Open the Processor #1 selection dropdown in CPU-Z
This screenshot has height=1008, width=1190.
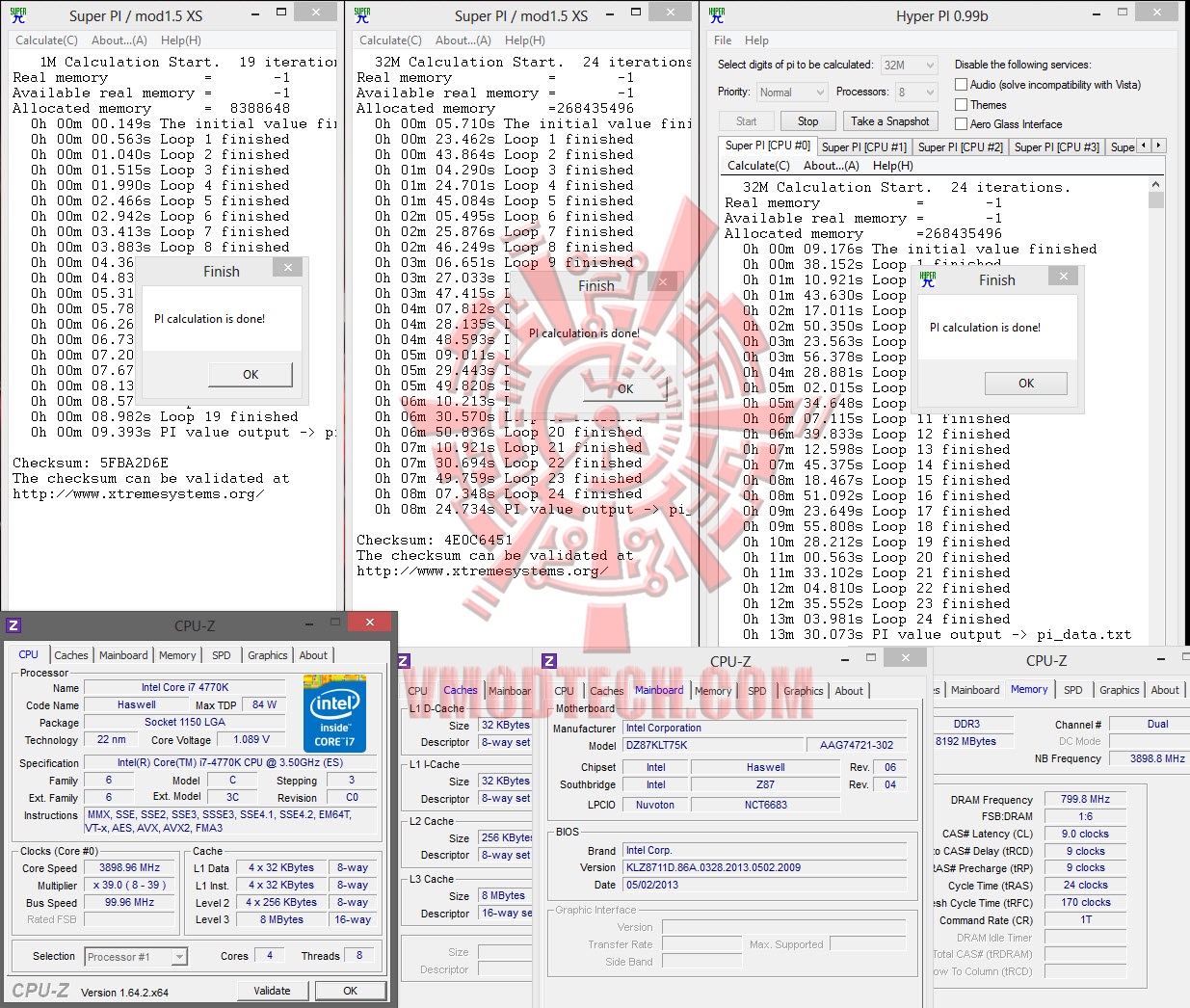136,957
